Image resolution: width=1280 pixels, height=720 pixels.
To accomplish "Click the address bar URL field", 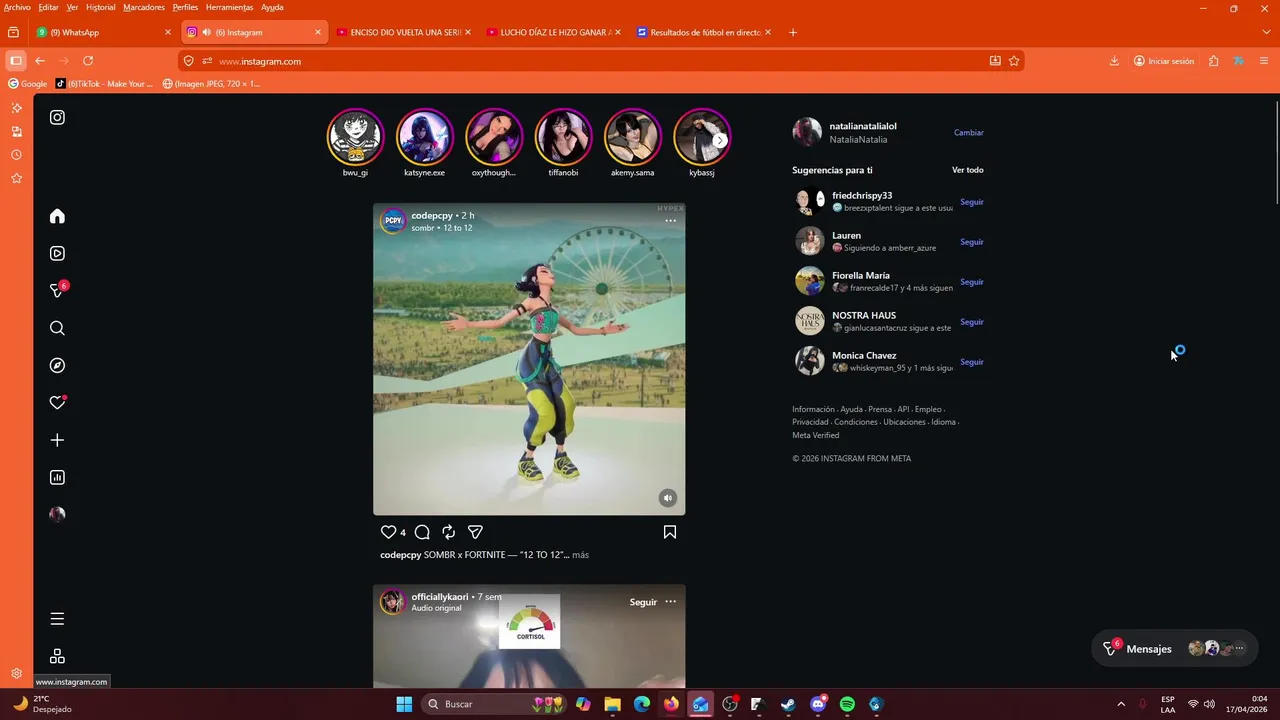I will [600, 61].
